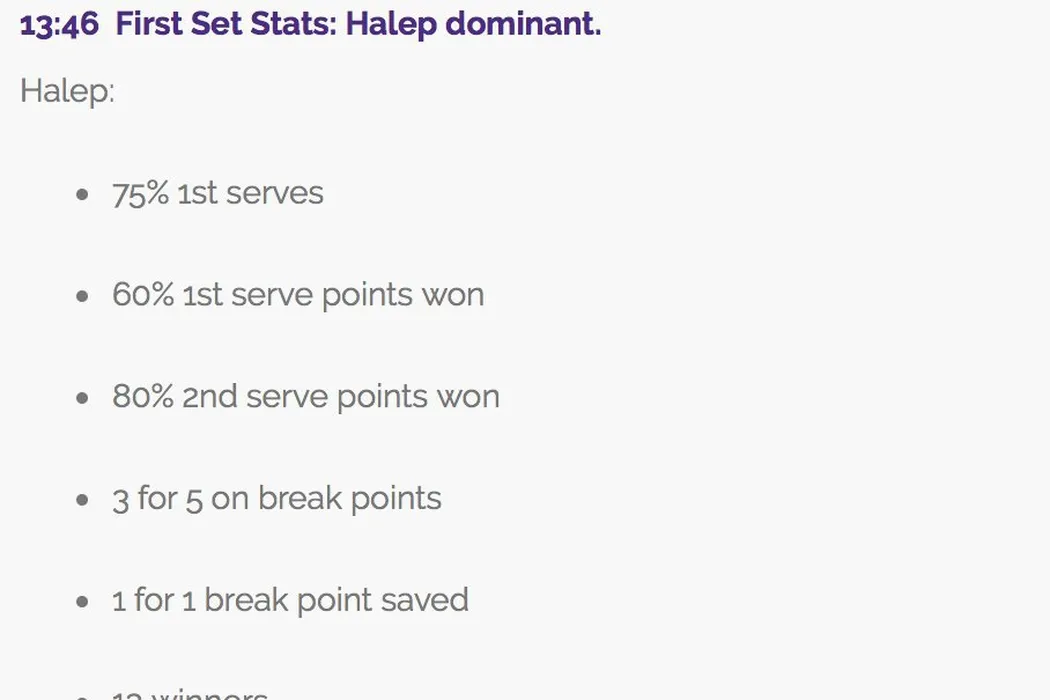Select the "60% 1st serve points won" line
Image resolution: width=1050 pixels, height=700 pixels.
coord(298,295)
